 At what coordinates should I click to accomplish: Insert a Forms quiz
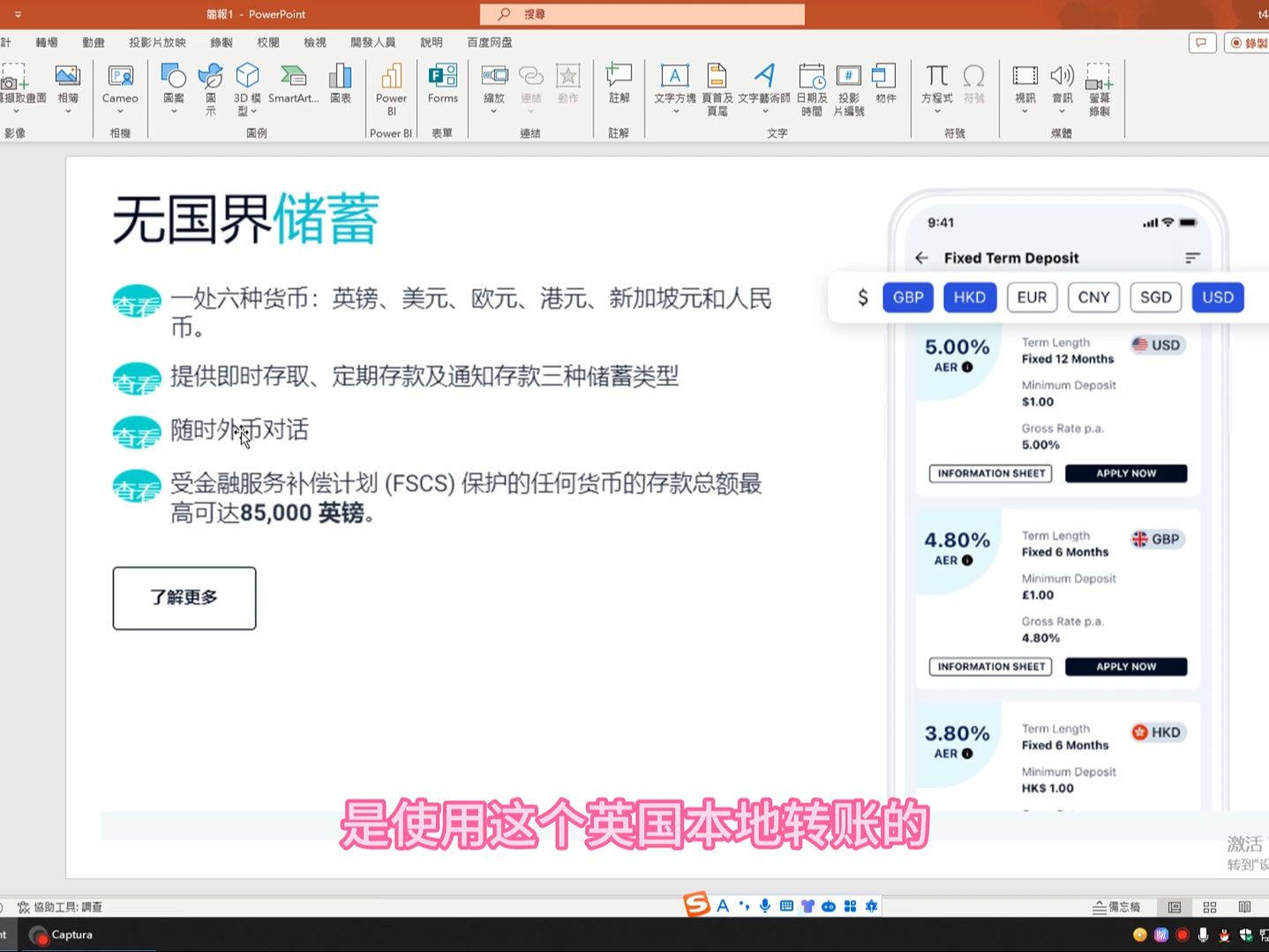[x=443, y=84]
